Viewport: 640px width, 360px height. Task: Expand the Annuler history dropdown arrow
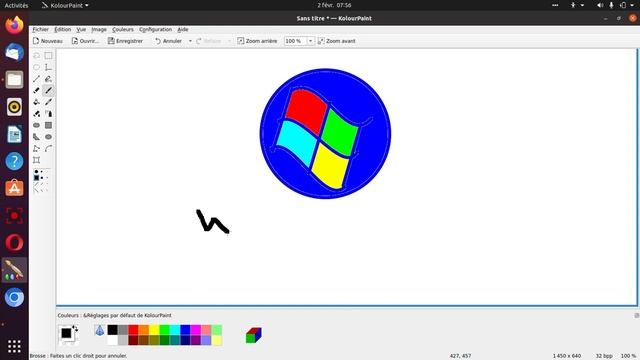[x=190, y=41]
